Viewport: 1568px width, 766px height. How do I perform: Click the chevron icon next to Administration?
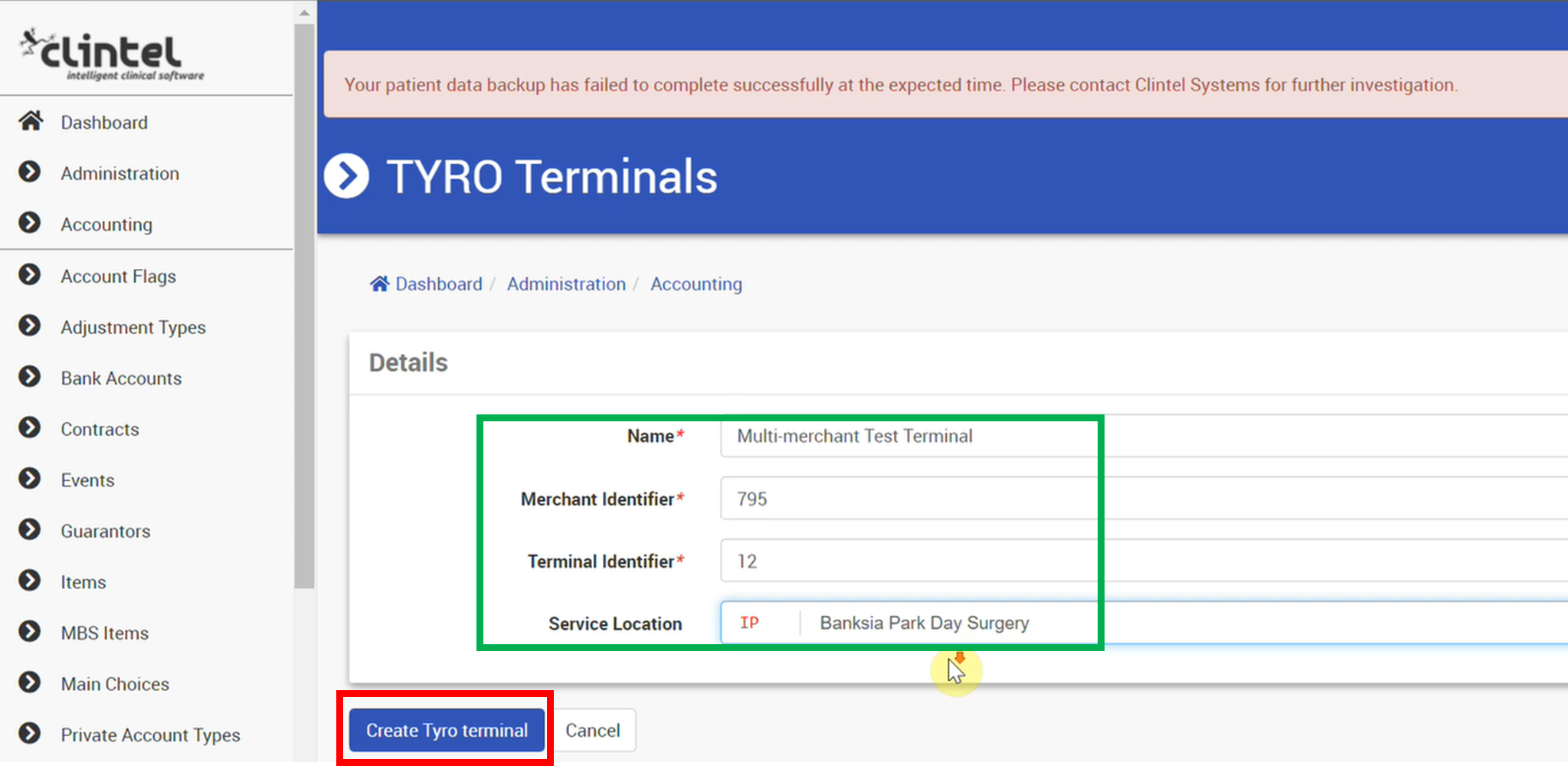click(x=29, y=172)
